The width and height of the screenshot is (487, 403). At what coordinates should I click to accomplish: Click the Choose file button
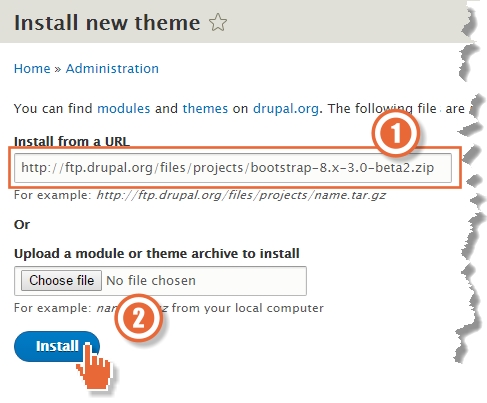(61, 280)
